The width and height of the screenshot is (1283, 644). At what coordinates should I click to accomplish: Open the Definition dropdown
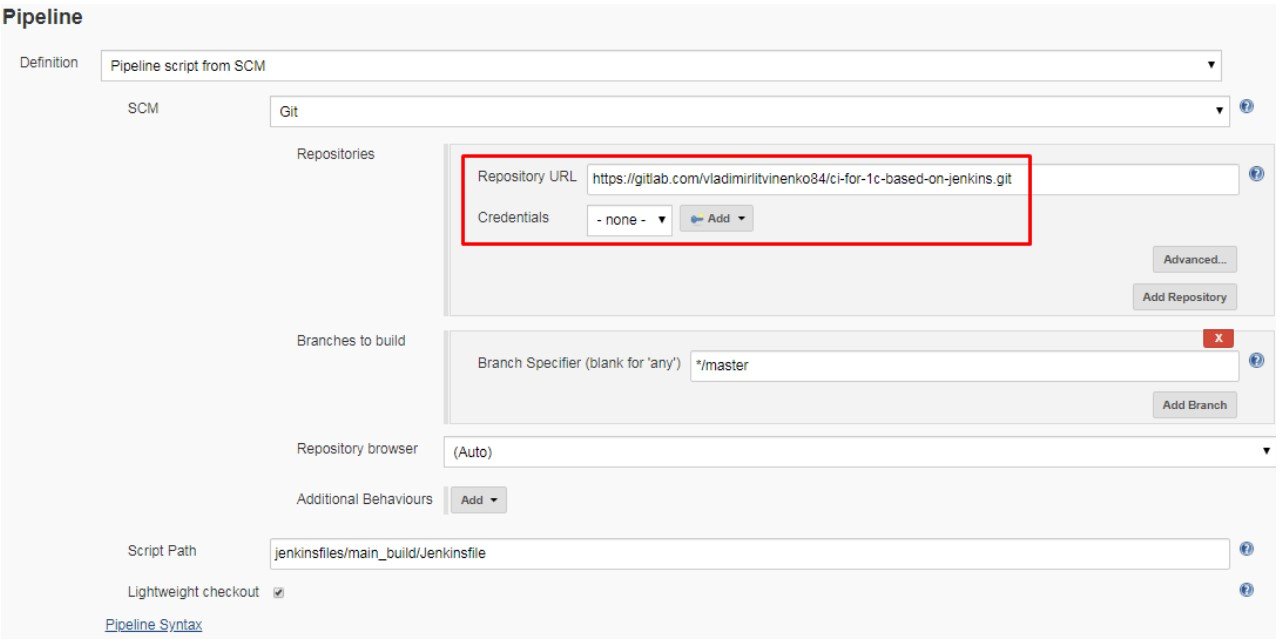click(661, 66)
